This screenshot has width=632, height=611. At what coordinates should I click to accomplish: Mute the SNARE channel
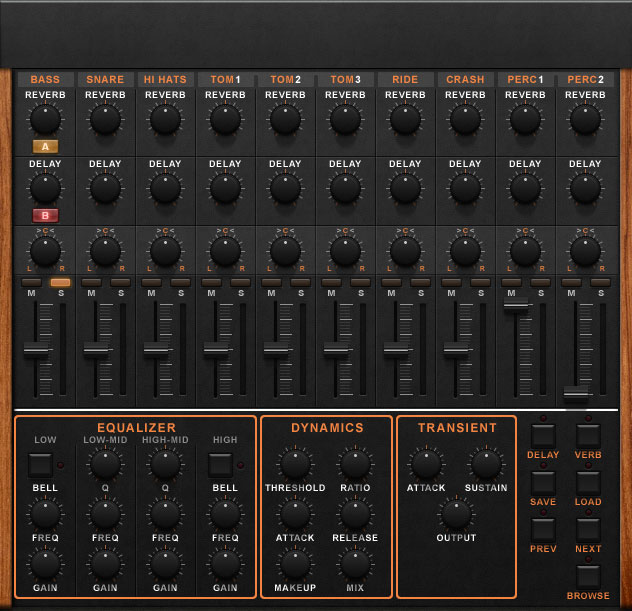(x=91, y=283)
